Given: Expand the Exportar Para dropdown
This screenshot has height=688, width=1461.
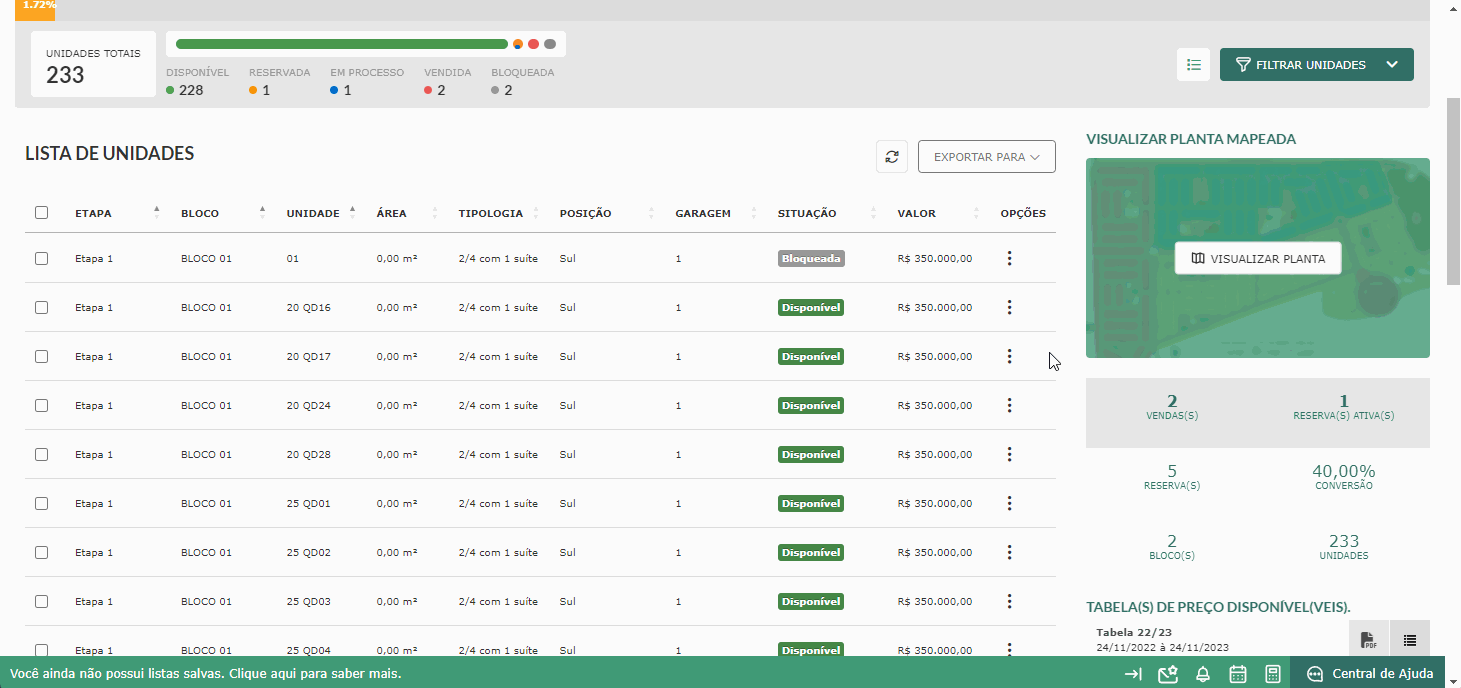Looking at the screenshot, I should click(x=987, y=157).
